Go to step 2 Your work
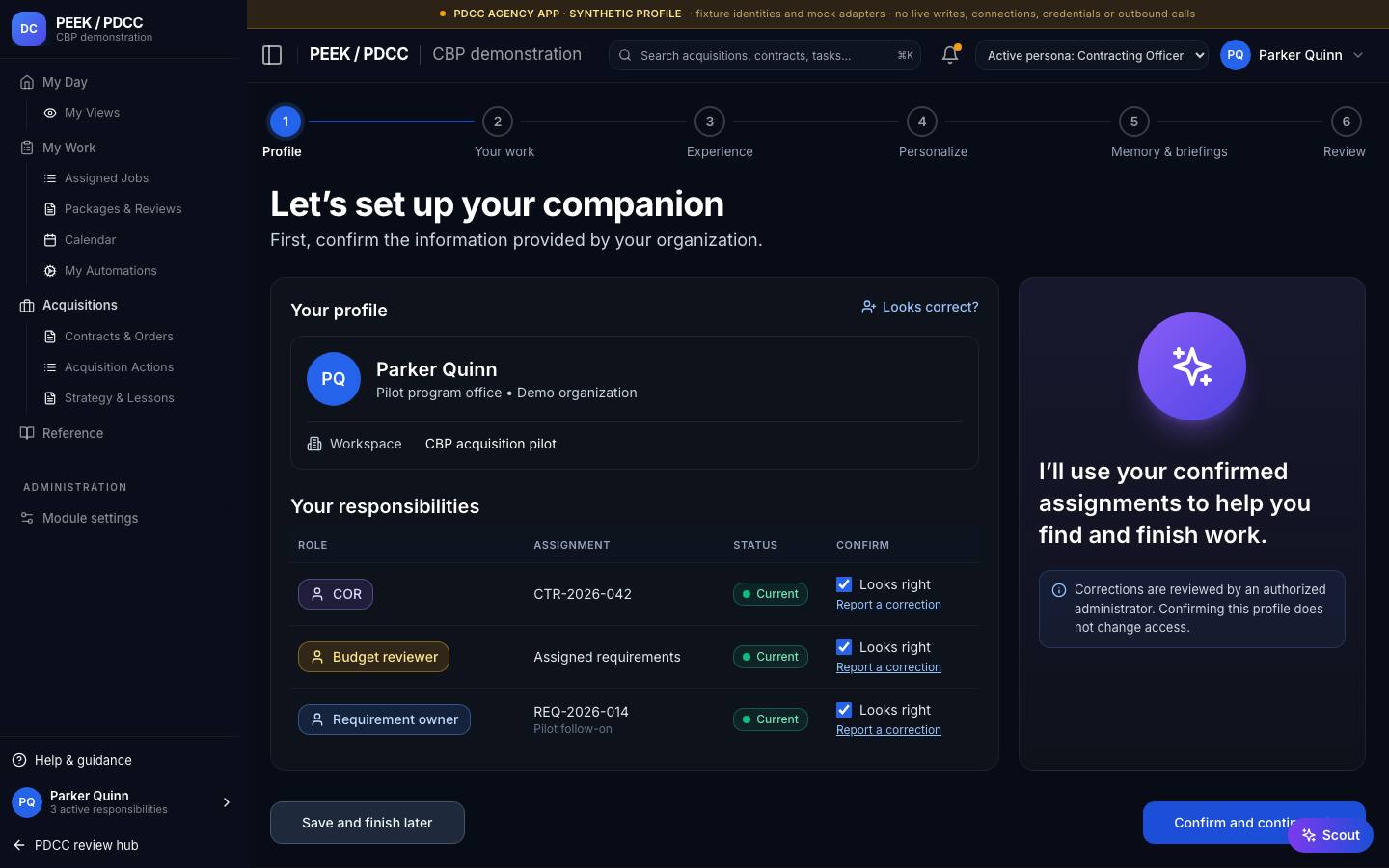This screenshot has width=1389, height=868. pyautogui.click(x=498, y=122)
